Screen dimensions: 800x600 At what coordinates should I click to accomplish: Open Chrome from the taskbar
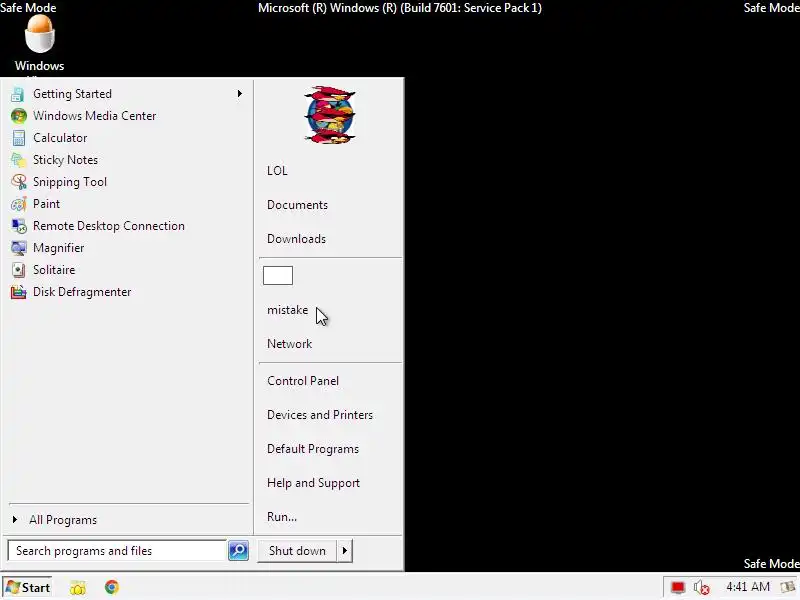112,587
